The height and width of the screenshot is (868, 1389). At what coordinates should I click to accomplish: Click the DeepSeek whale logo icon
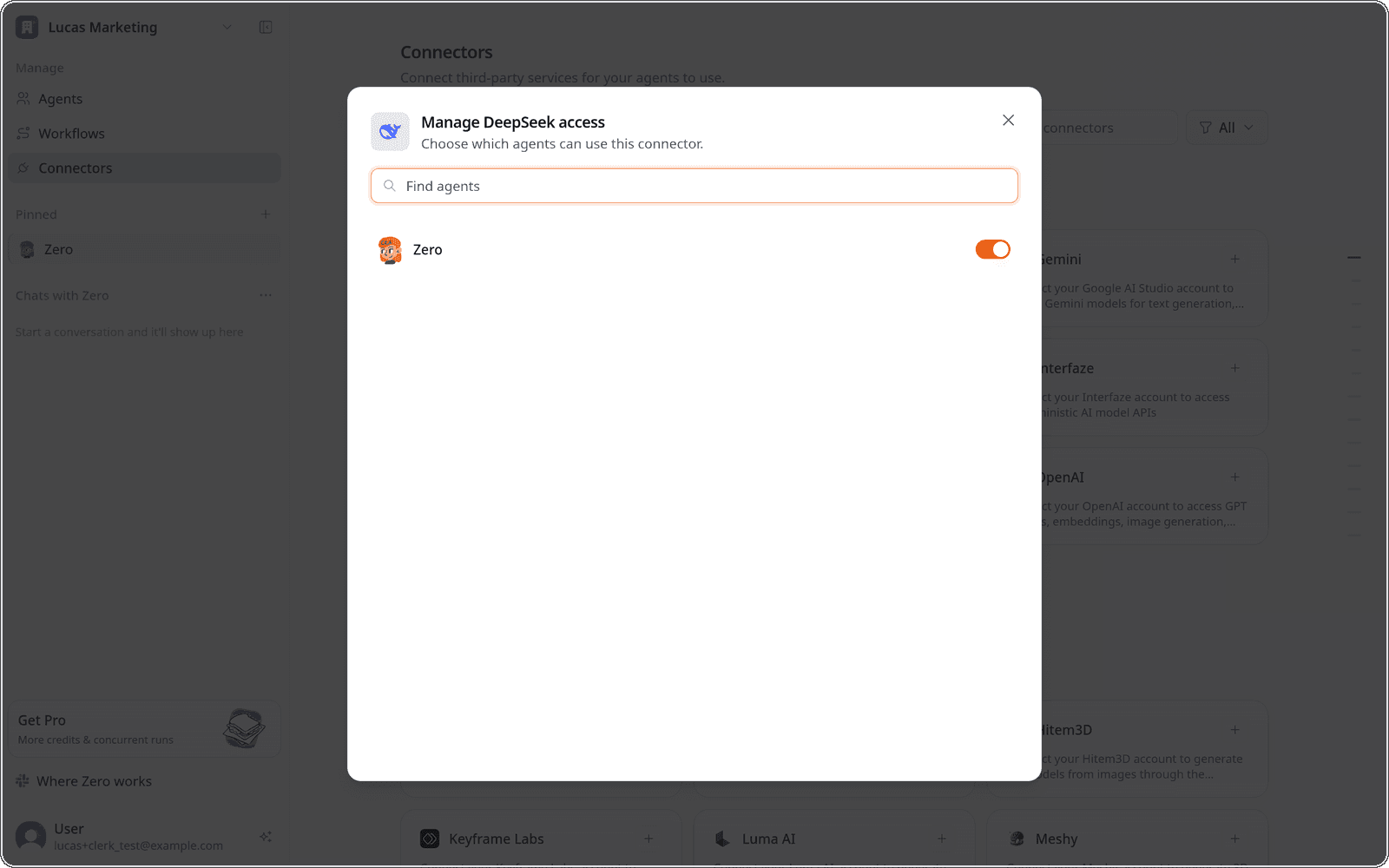(390, 131)
